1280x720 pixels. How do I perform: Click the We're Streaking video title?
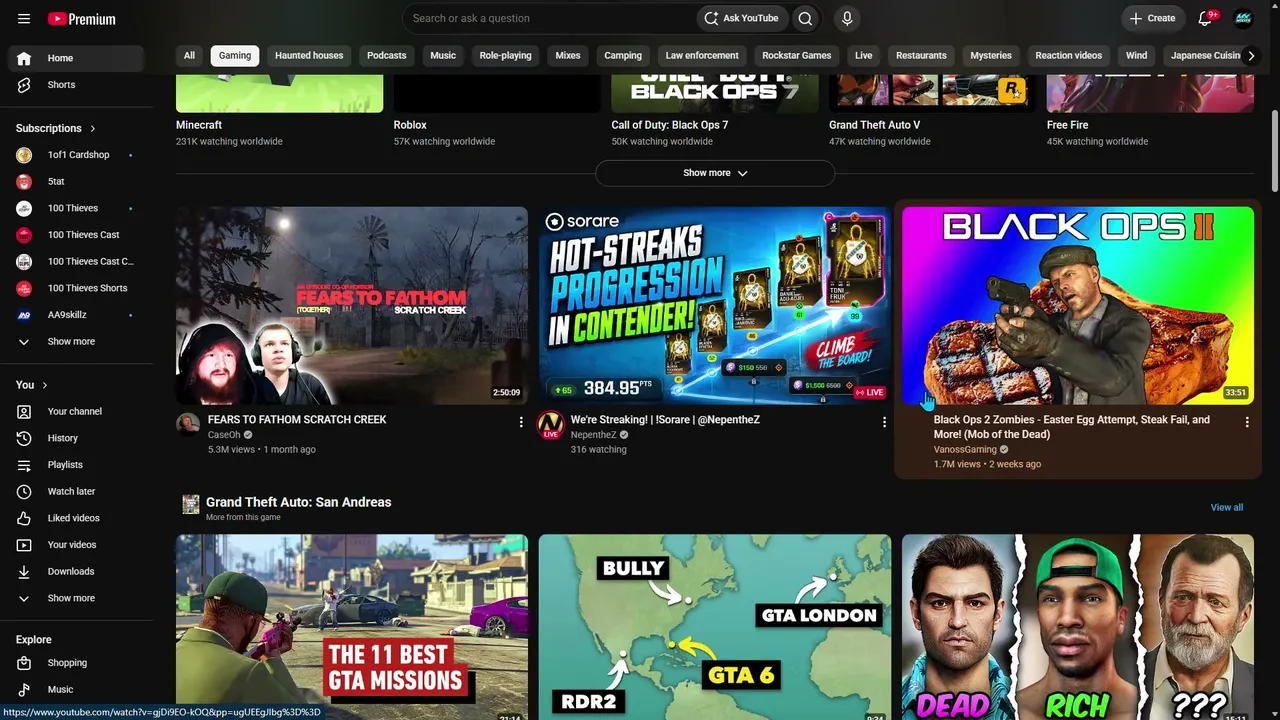(665, 420)
